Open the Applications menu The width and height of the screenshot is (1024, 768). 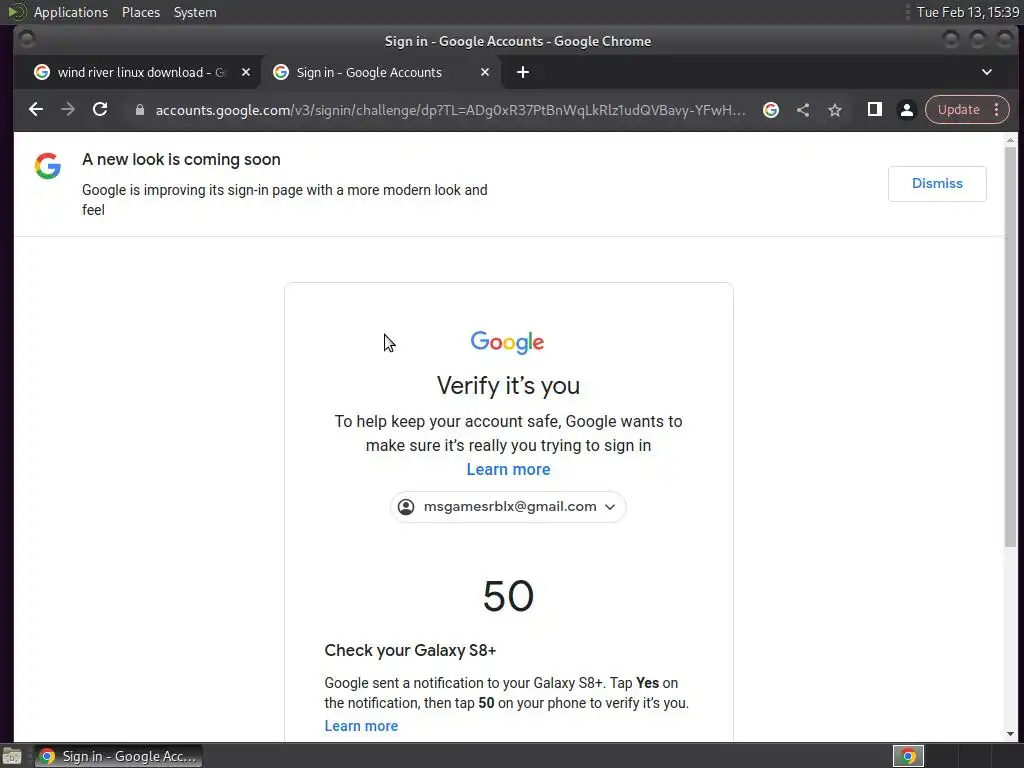coord(71,12)
